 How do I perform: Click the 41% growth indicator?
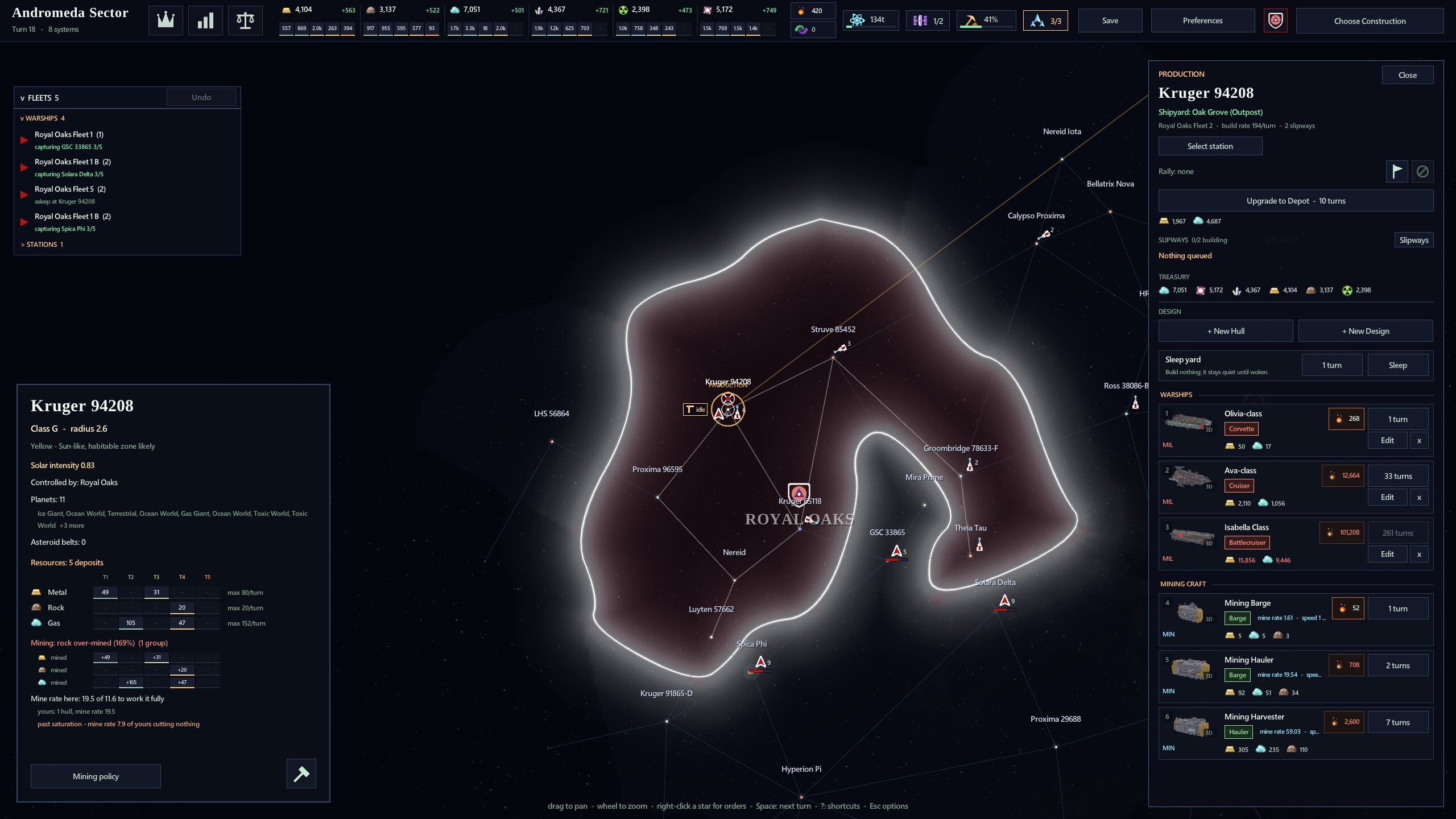click(x=986, y=20)
